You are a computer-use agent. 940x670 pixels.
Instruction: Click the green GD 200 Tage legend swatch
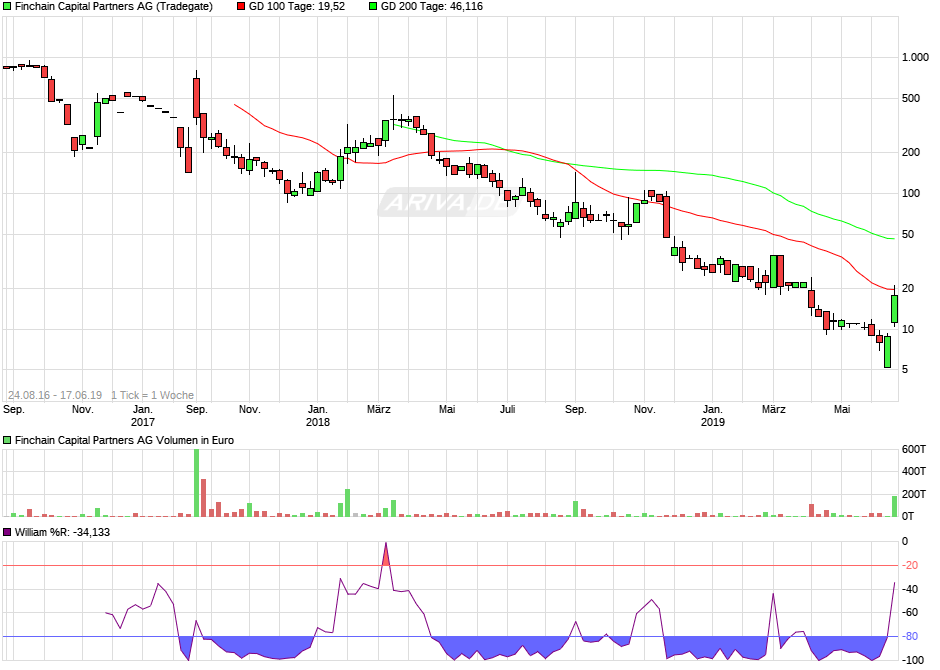coord(373,7)
